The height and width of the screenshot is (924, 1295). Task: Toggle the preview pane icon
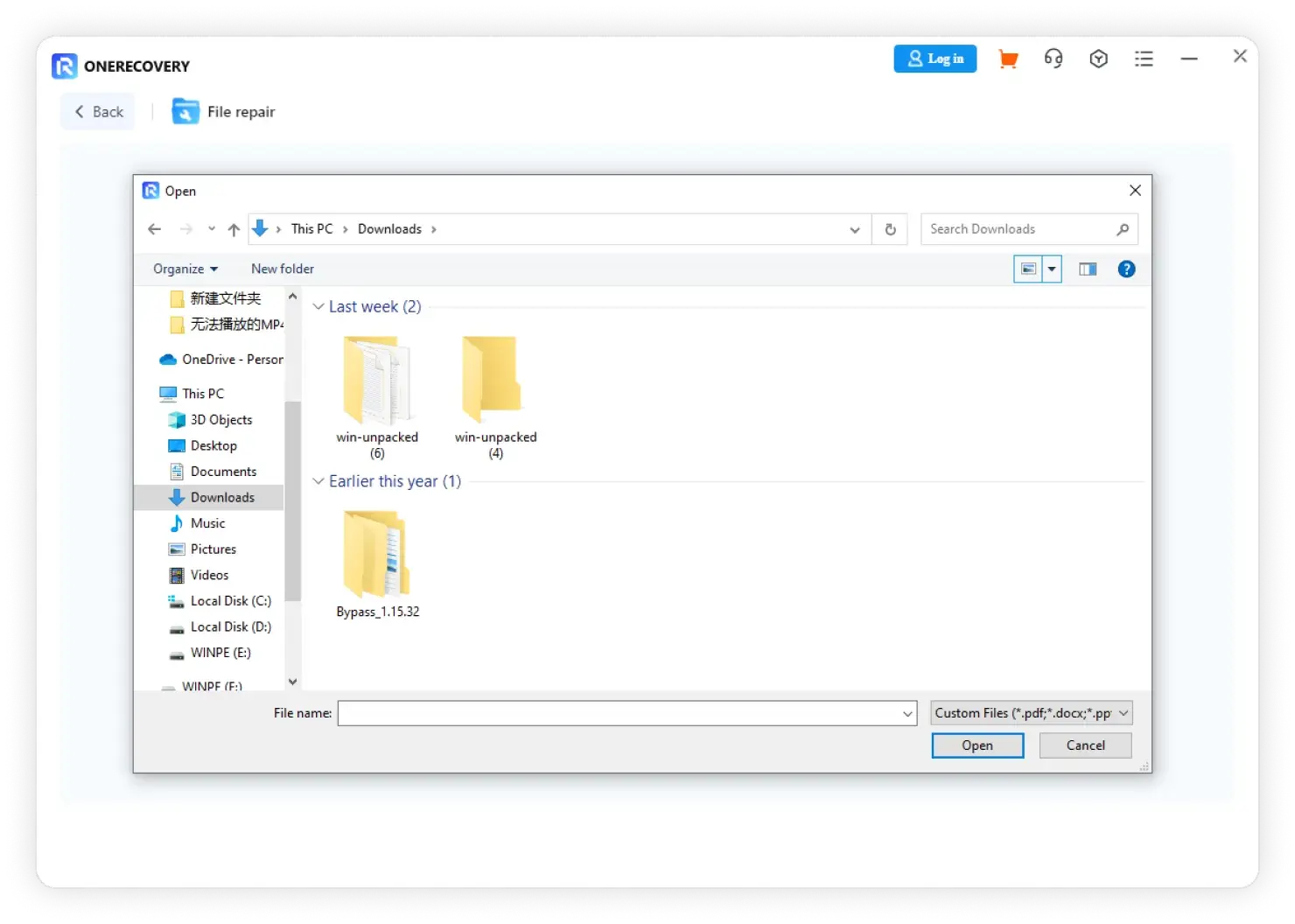(x=1088, y=269)
